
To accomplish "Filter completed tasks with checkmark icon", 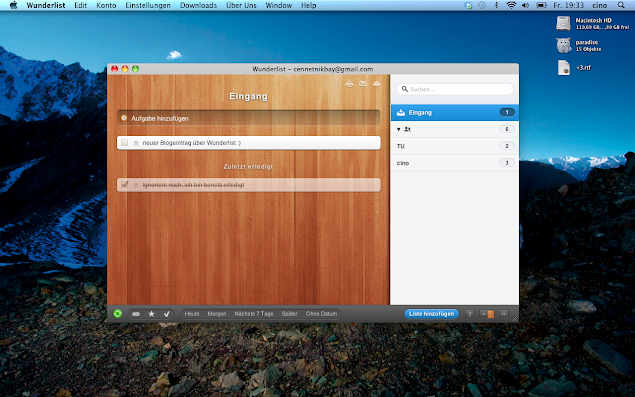I will click(166, 314).
